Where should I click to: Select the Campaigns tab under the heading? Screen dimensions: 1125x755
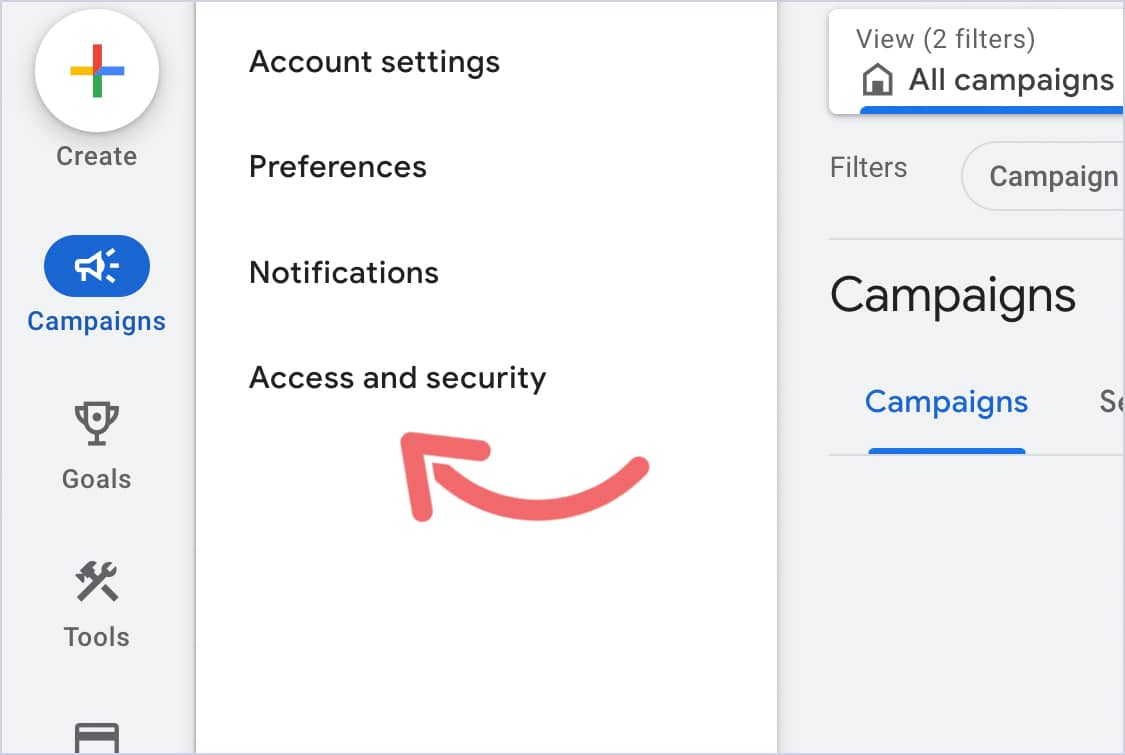(946, 403)
